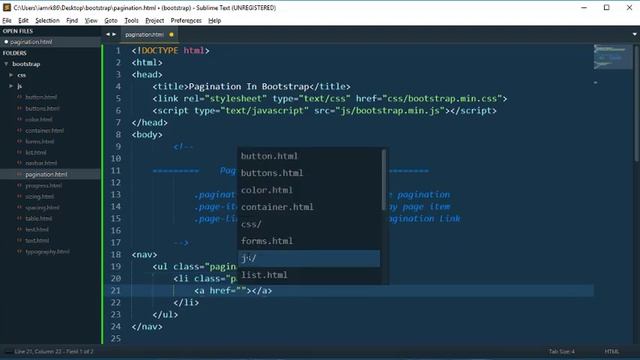Go to next tab with right arrow
640x360 pixels.
114,34
